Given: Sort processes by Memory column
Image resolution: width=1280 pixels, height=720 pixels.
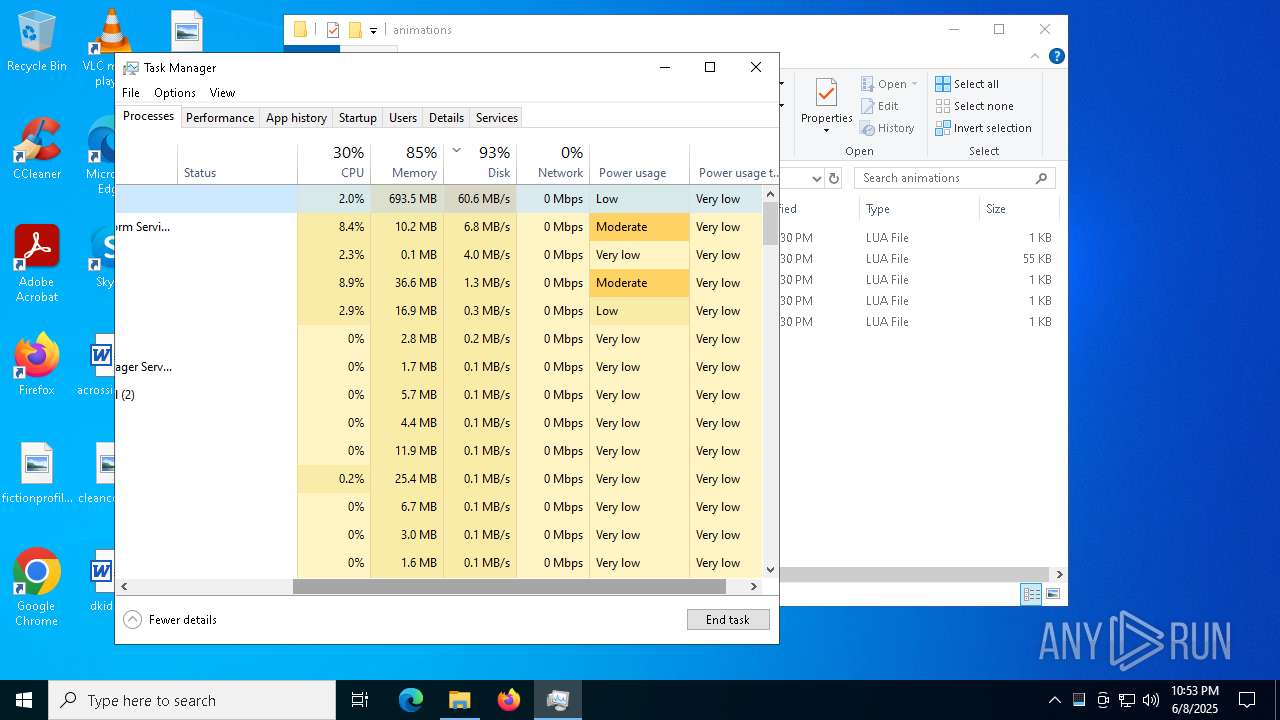Looking at the screenshot, I should [407, 163].
